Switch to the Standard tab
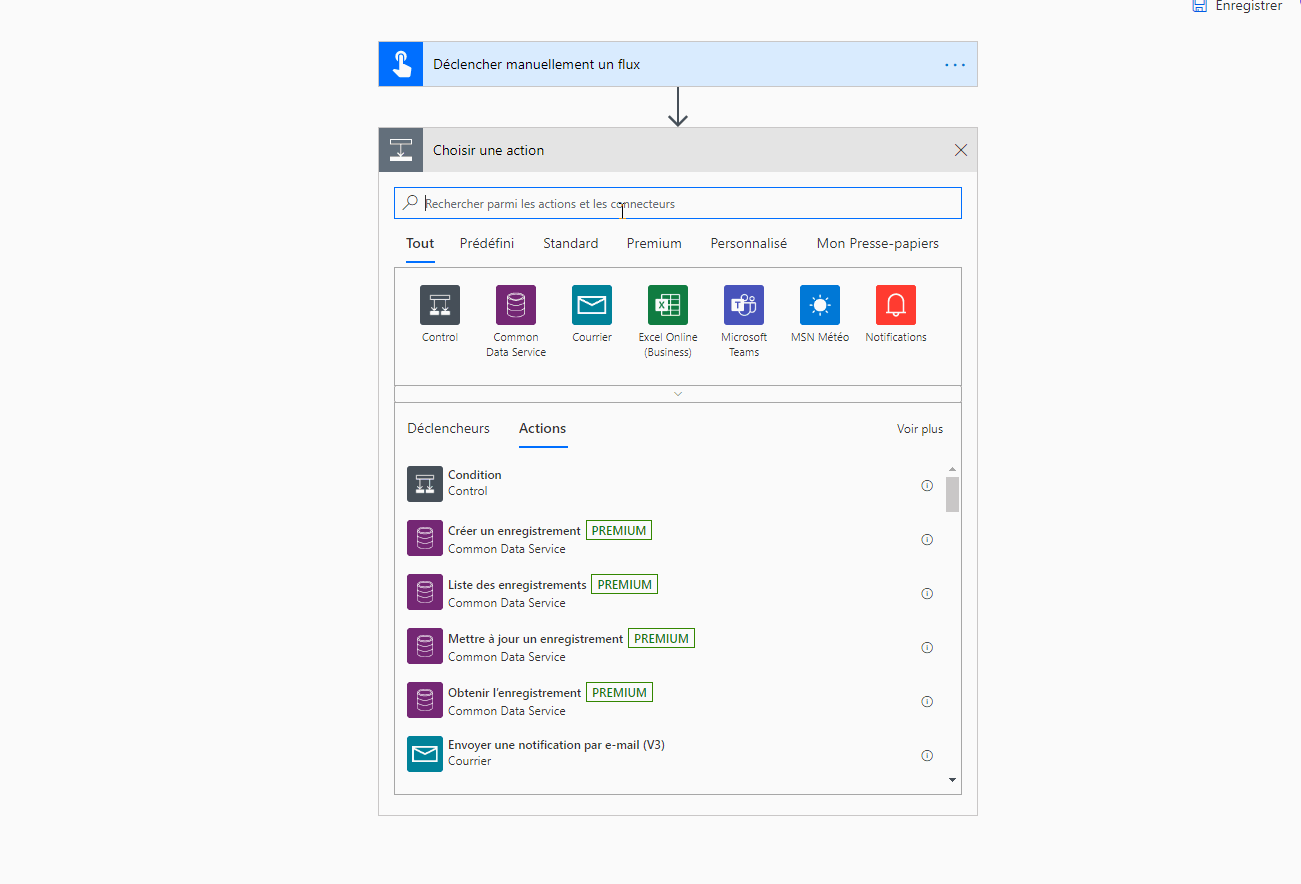 [571, 243]
